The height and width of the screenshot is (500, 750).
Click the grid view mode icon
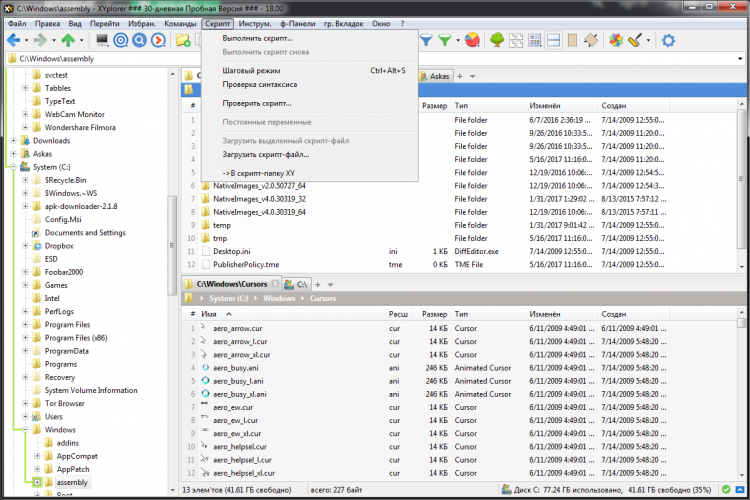(535, 40)
